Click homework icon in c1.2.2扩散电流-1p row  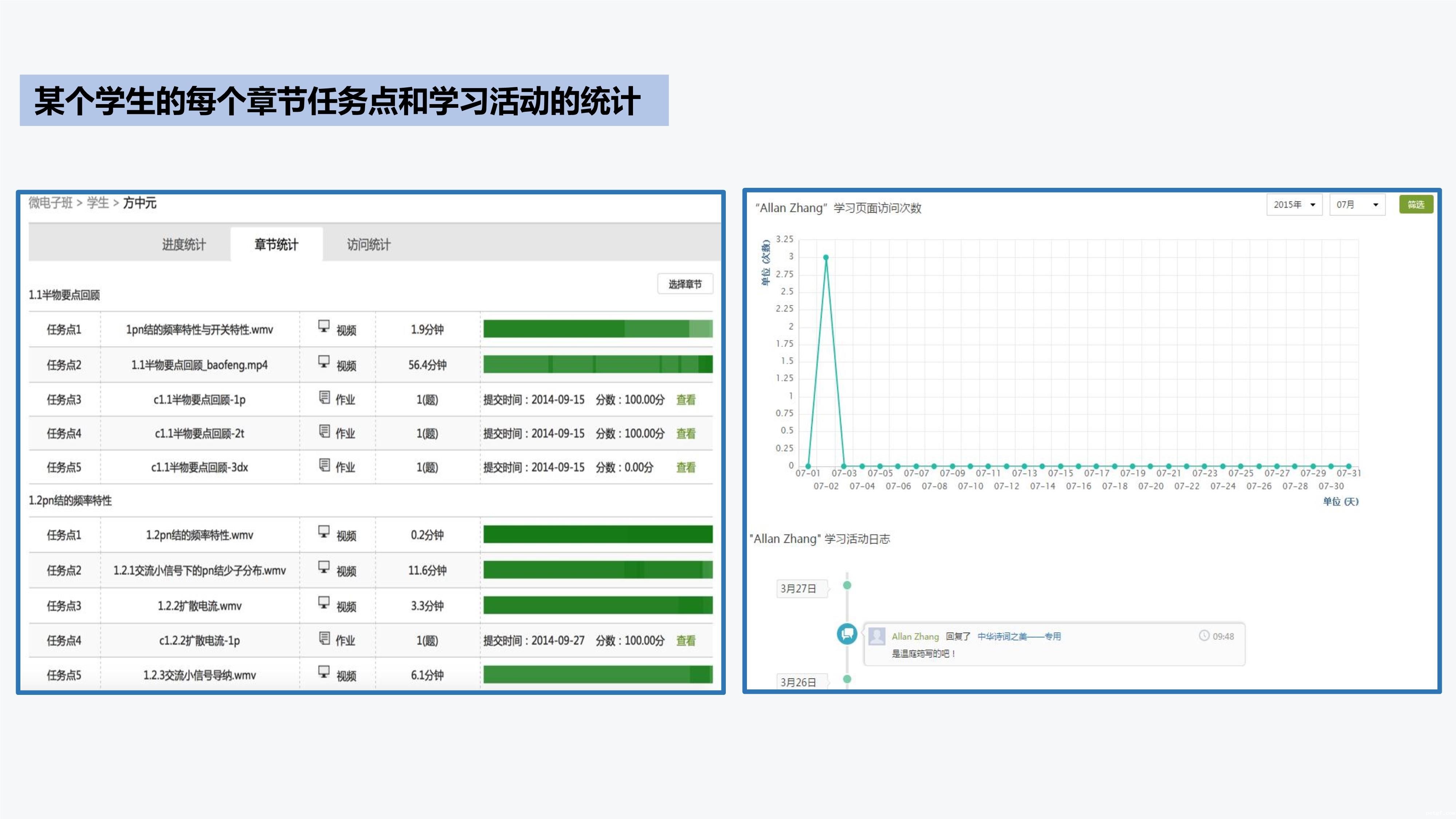click(324, 638)
